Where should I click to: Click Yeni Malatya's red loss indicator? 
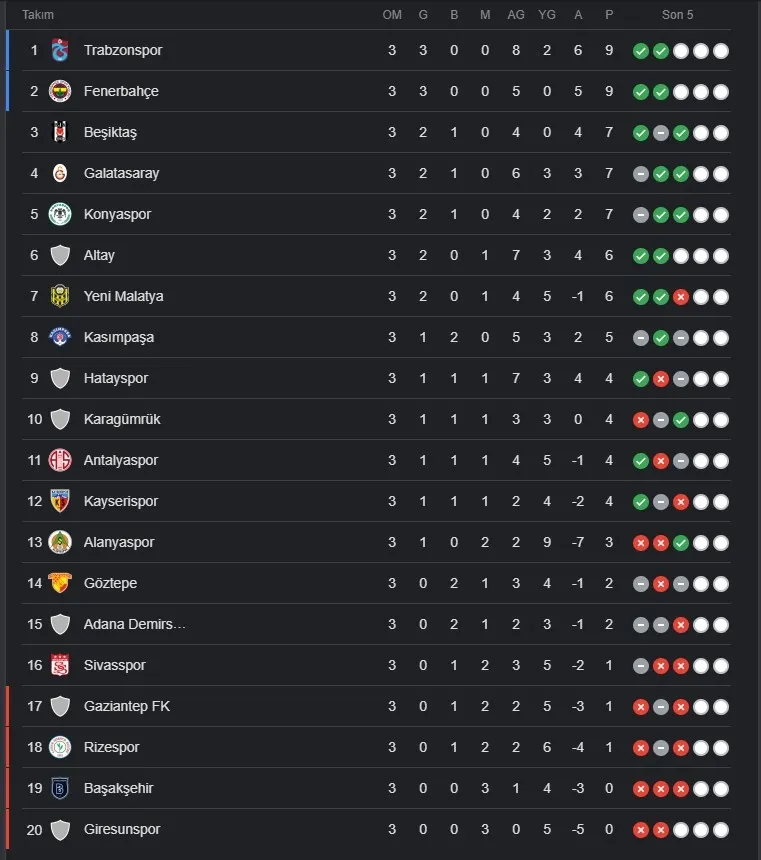click(681, 297)
